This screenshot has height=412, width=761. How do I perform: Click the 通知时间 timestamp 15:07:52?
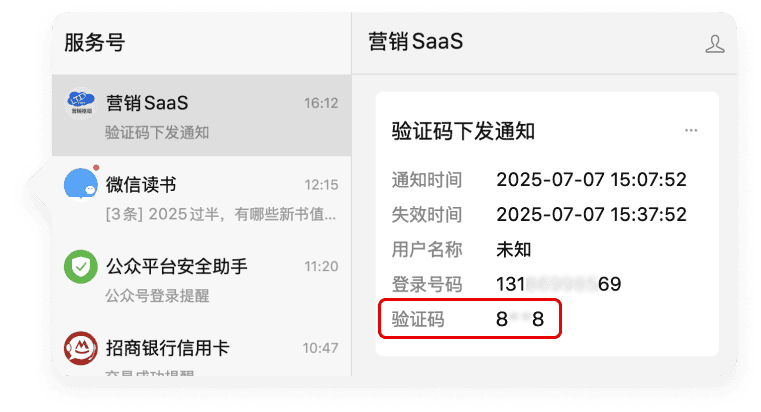(591, 180)
